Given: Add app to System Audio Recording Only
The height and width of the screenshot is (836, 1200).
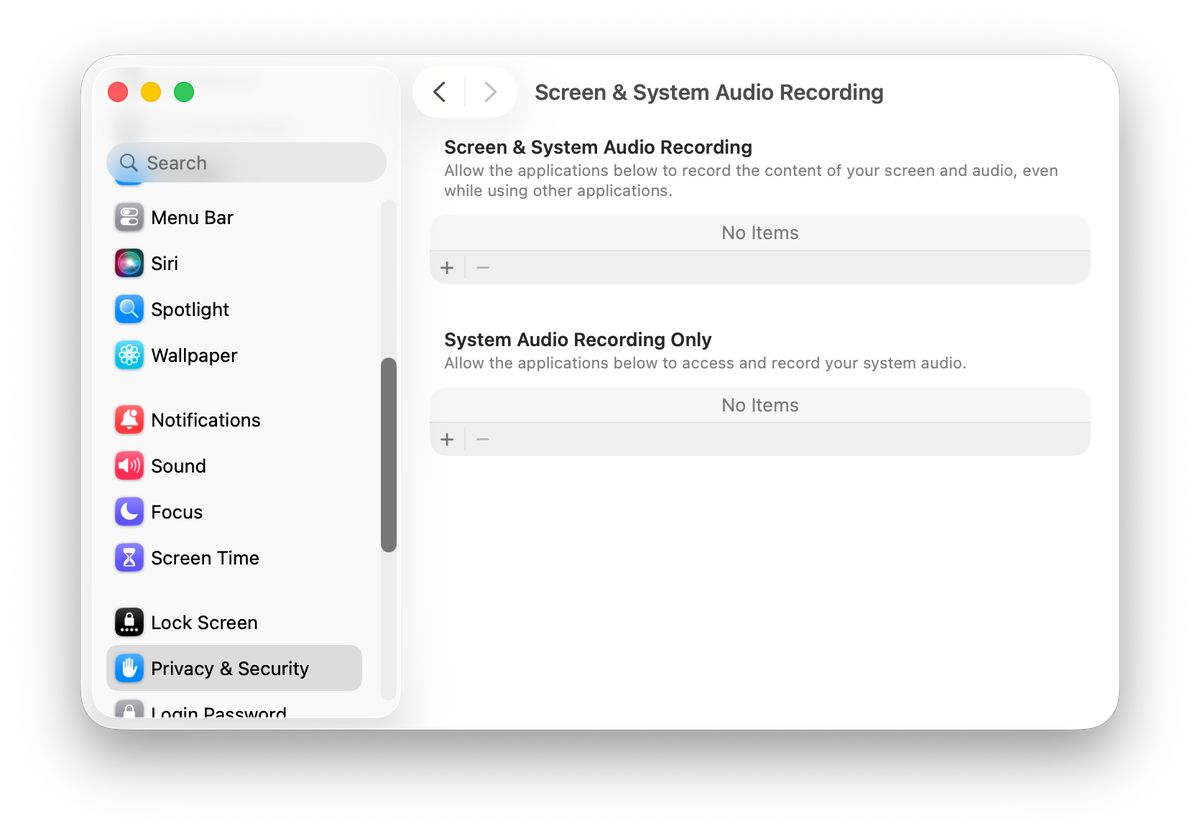Looking at the screenshot, I should pos(447,440).
